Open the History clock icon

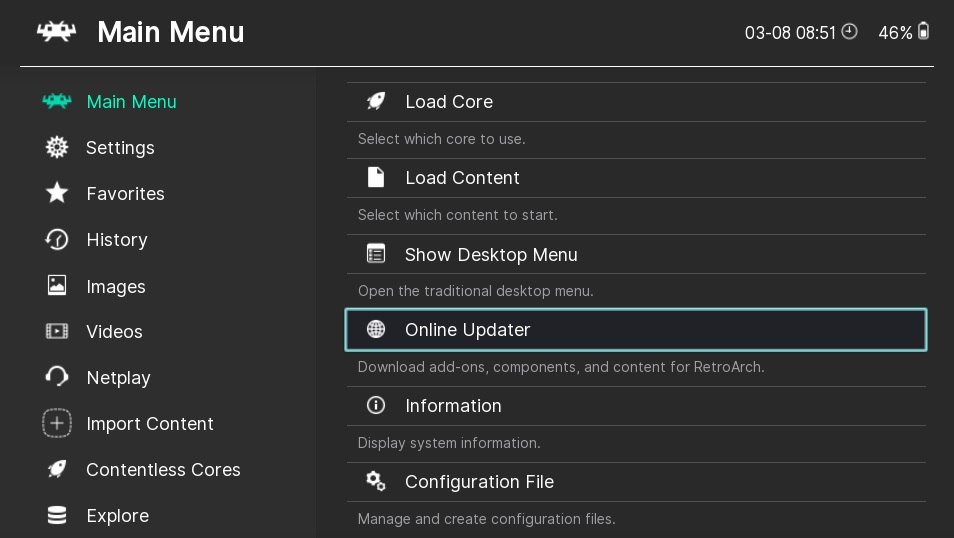pyautogui.click(x=57, y=239)
